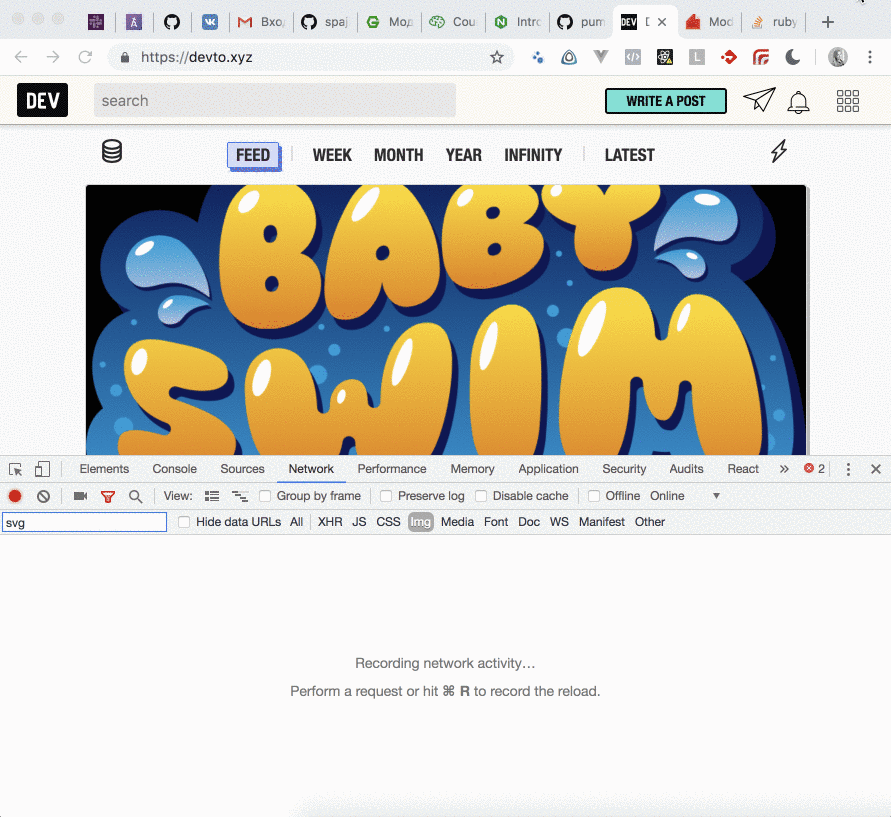Image resolution: width=891 pixels, height=817 pixels.
Task: Click the database stack icon
Action: click(x=112, y=151)
